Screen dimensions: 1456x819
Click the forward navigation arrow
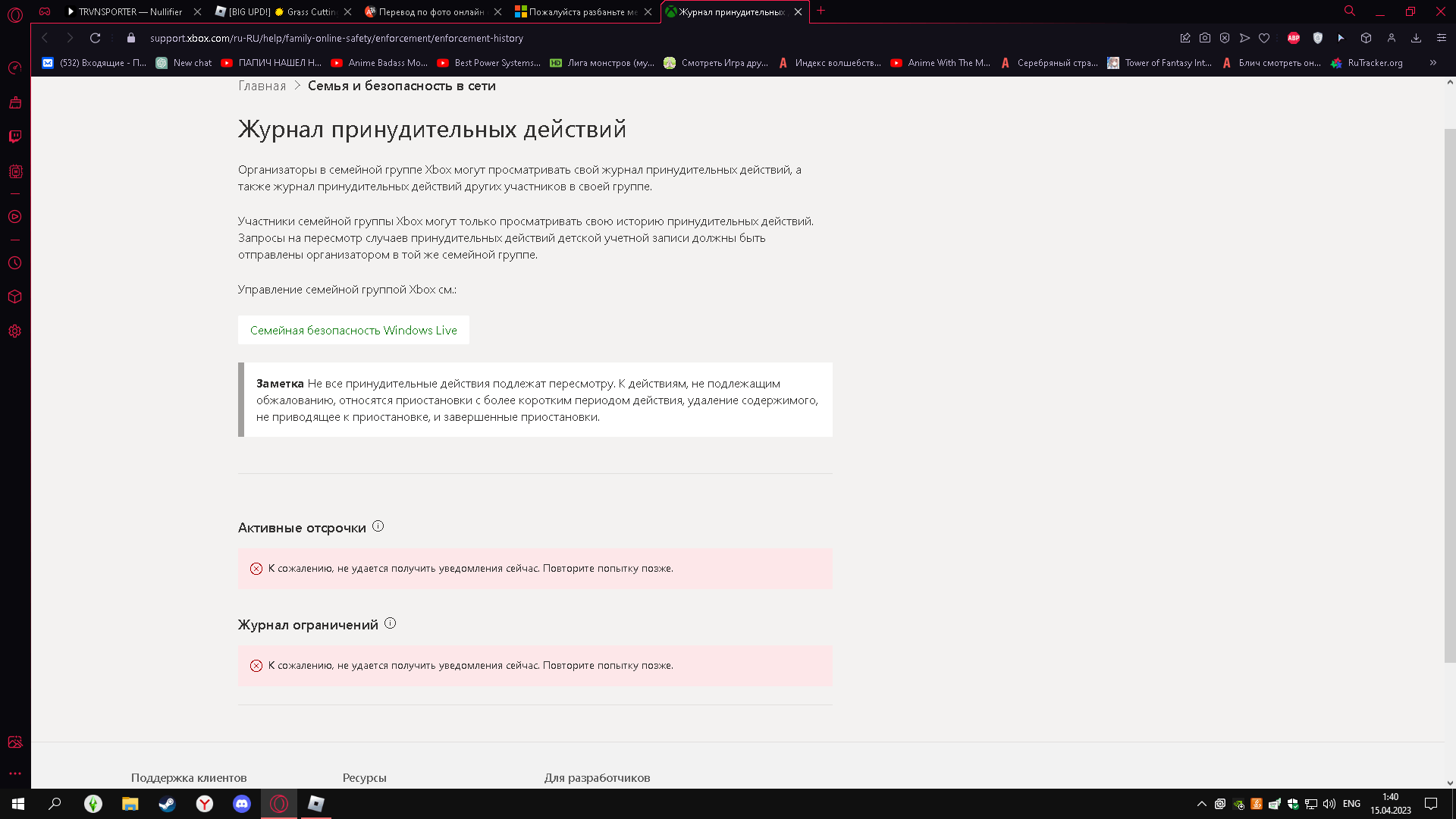coord(69,38)
